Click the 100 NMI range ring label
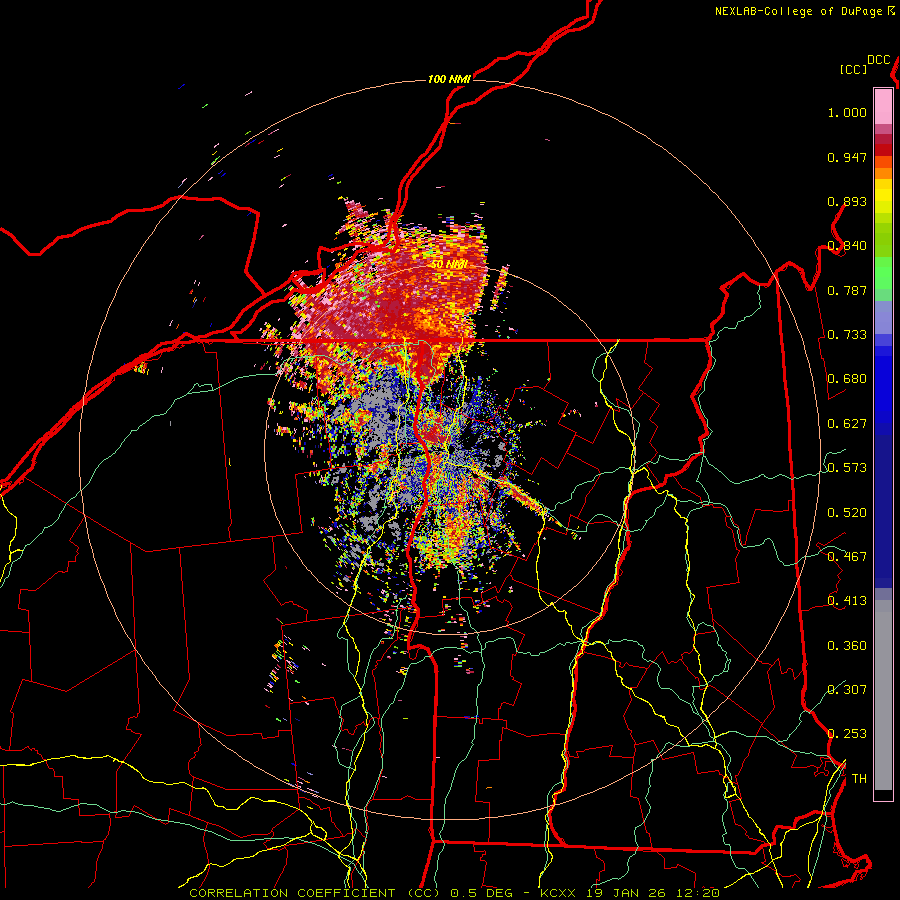 pyautogui.click(x=449, y=79)
